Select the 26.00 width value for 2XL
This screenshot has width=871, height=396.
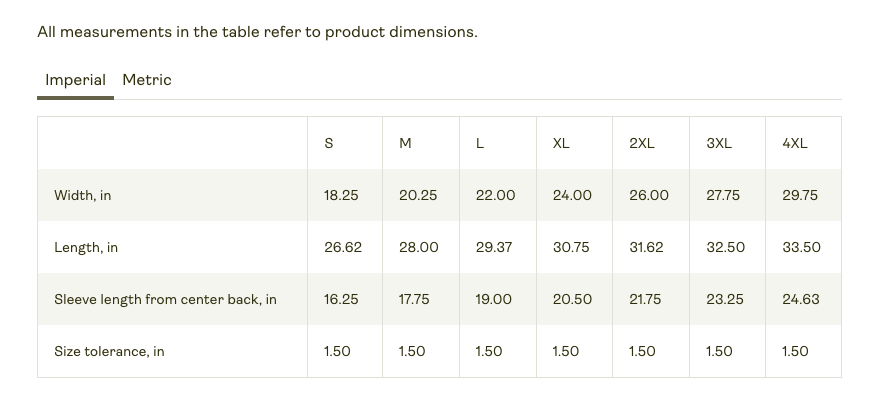click(648, 196)
